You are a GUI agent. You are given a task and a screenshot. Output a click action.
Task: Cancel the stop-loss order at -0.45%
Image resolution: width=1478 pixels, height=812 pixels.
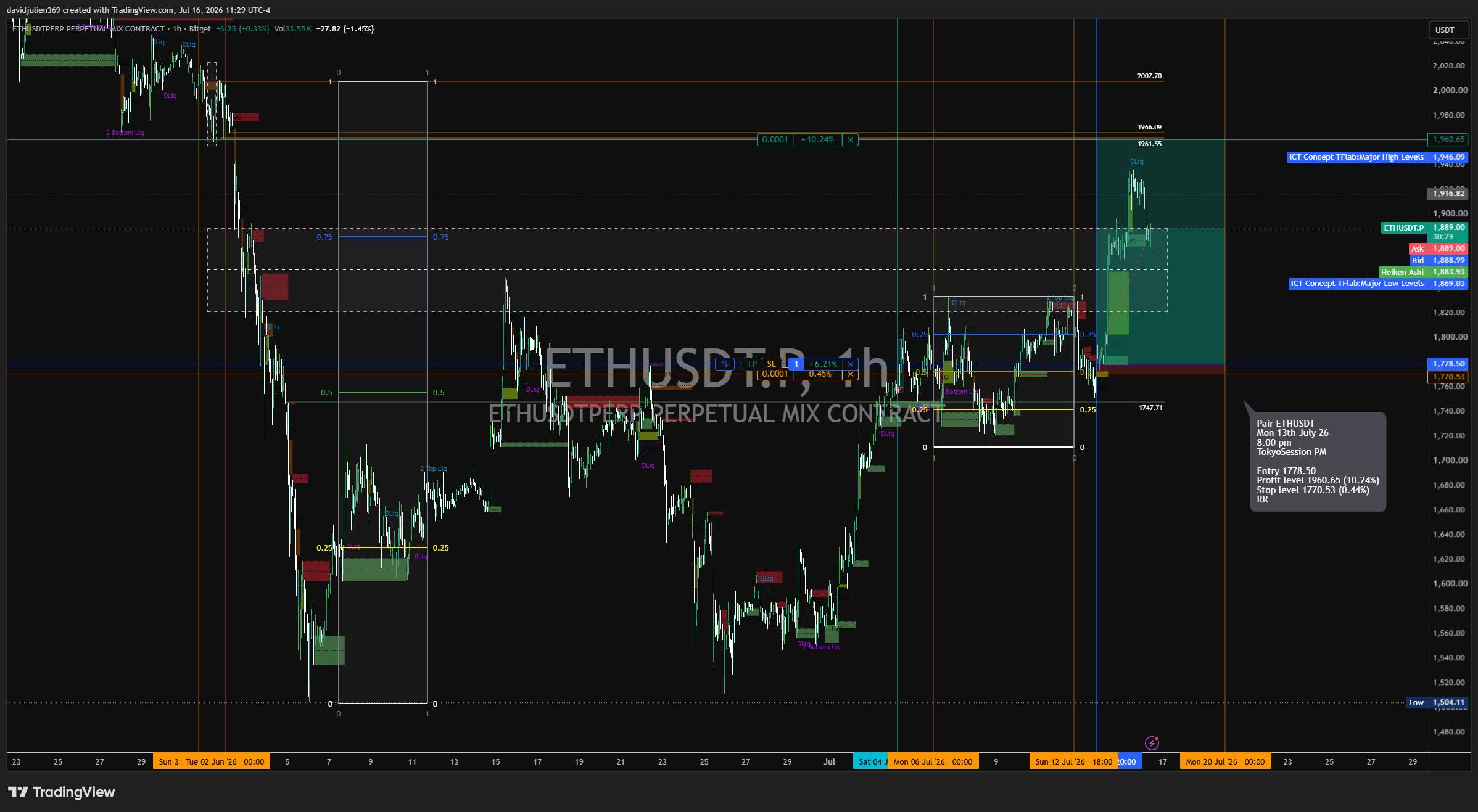(850, 374)
